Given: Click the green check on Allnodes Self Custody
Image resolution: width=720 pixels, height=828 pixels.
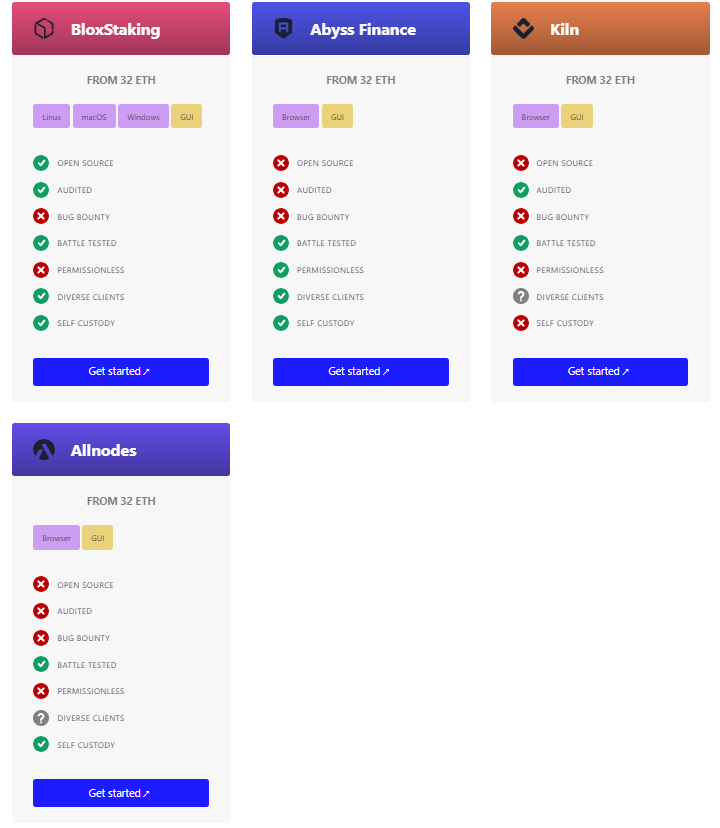Looking at the screenshot, I should point(40,744).
